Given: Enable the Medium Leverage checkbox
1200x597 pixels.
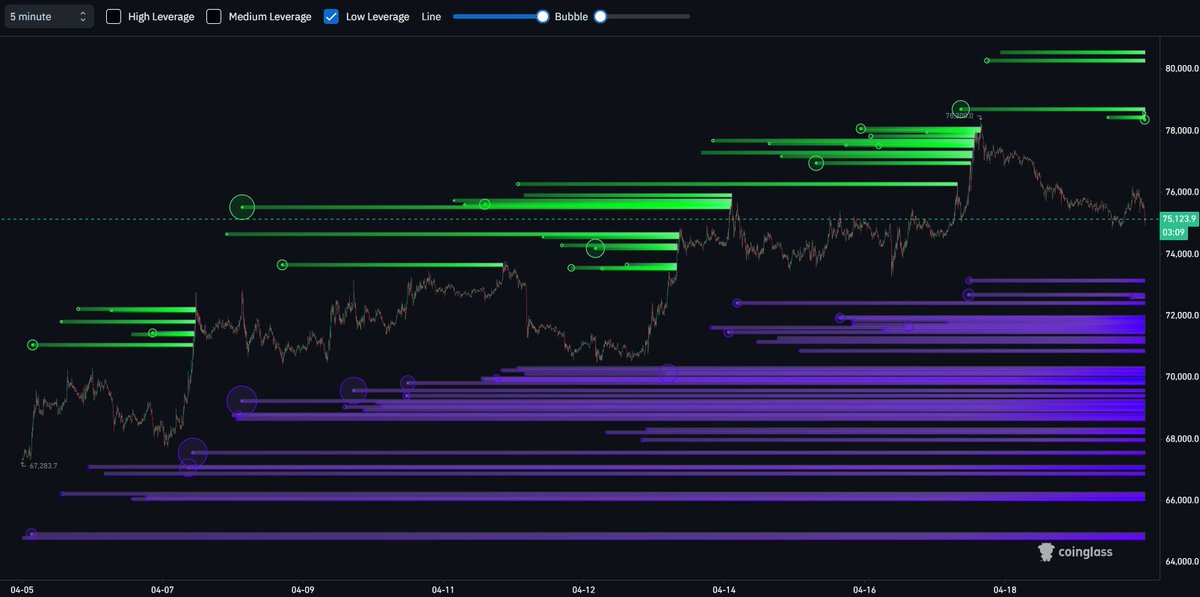Looking at the screenshot, I should click(214, 16).
